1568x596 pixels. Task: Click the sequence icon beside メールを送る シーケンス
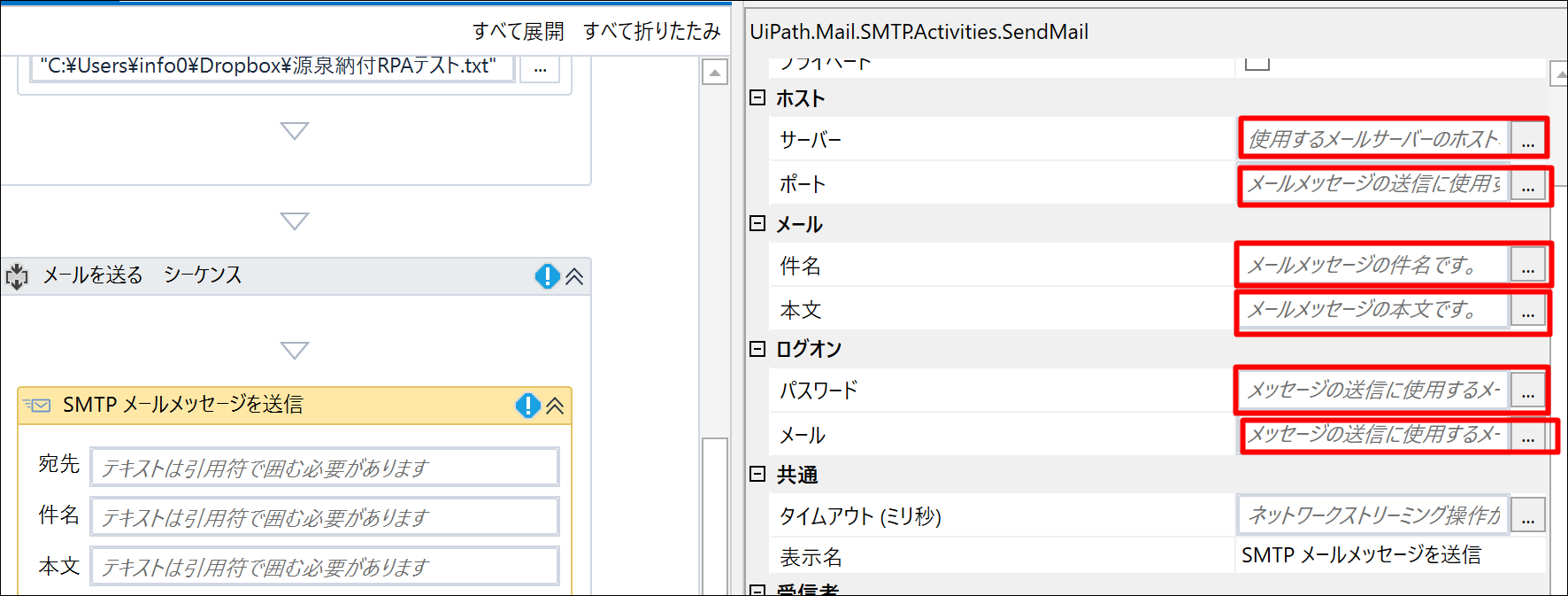17,276
